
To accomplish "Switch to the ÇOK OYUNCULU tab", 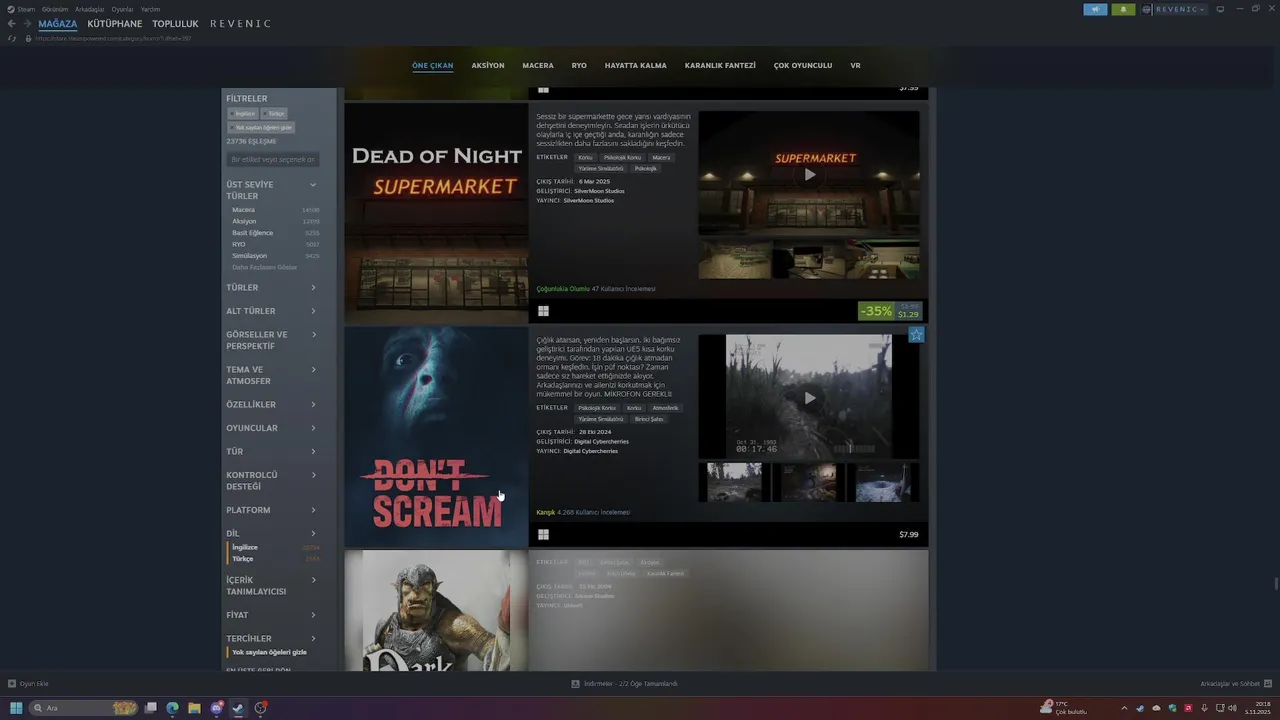I will [x=803, y=66].
